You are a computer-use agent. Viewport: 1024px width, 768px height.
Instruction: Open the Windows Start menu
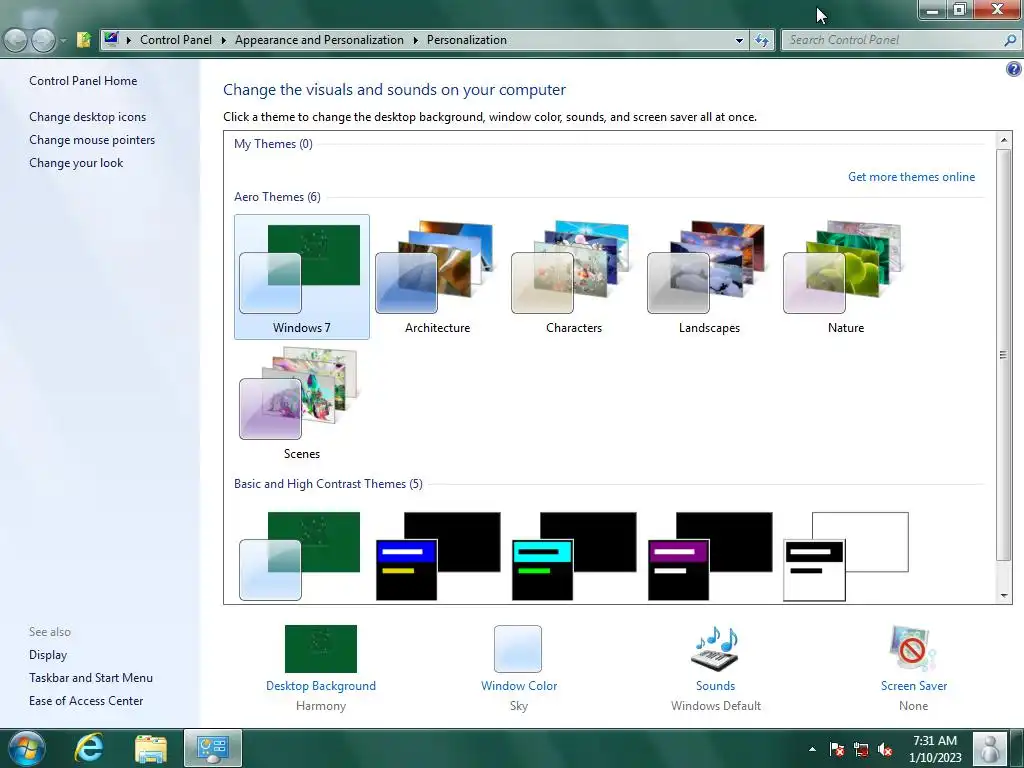coord(27,748)
